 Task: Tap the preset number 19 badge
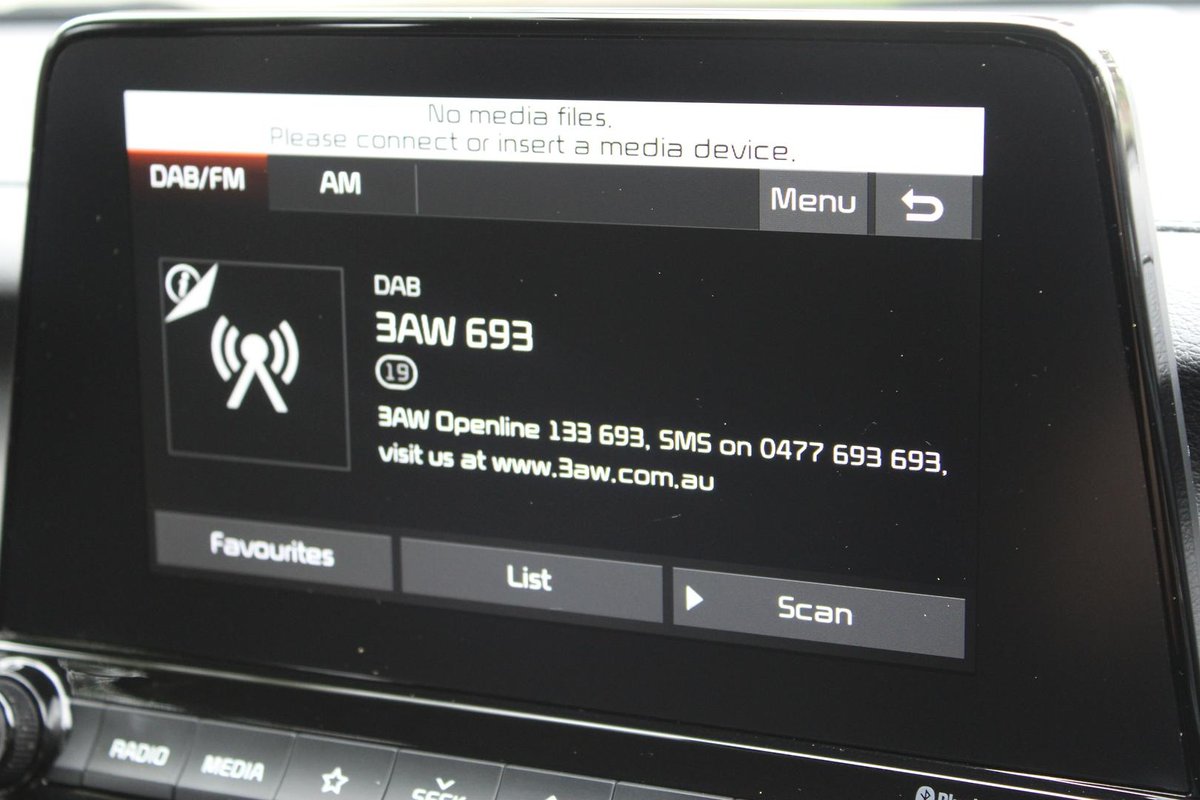click(397, 373)
